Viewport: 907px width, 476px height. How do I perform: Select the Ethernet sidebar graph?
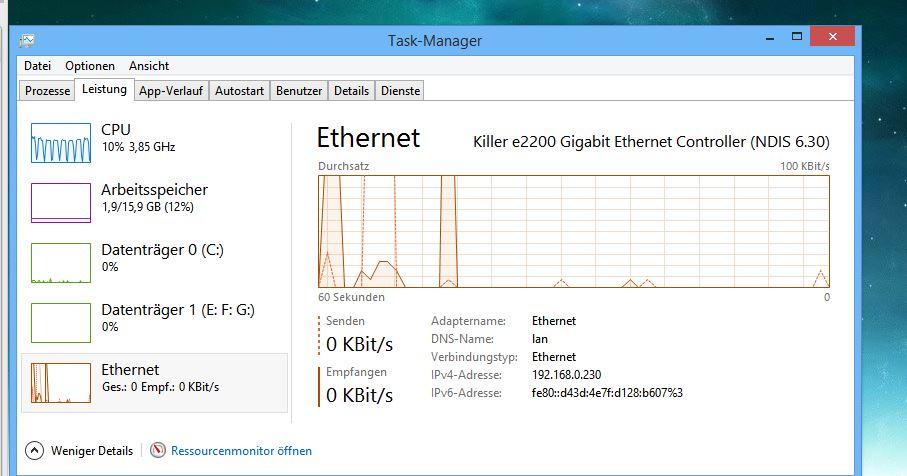click(60, 382)
